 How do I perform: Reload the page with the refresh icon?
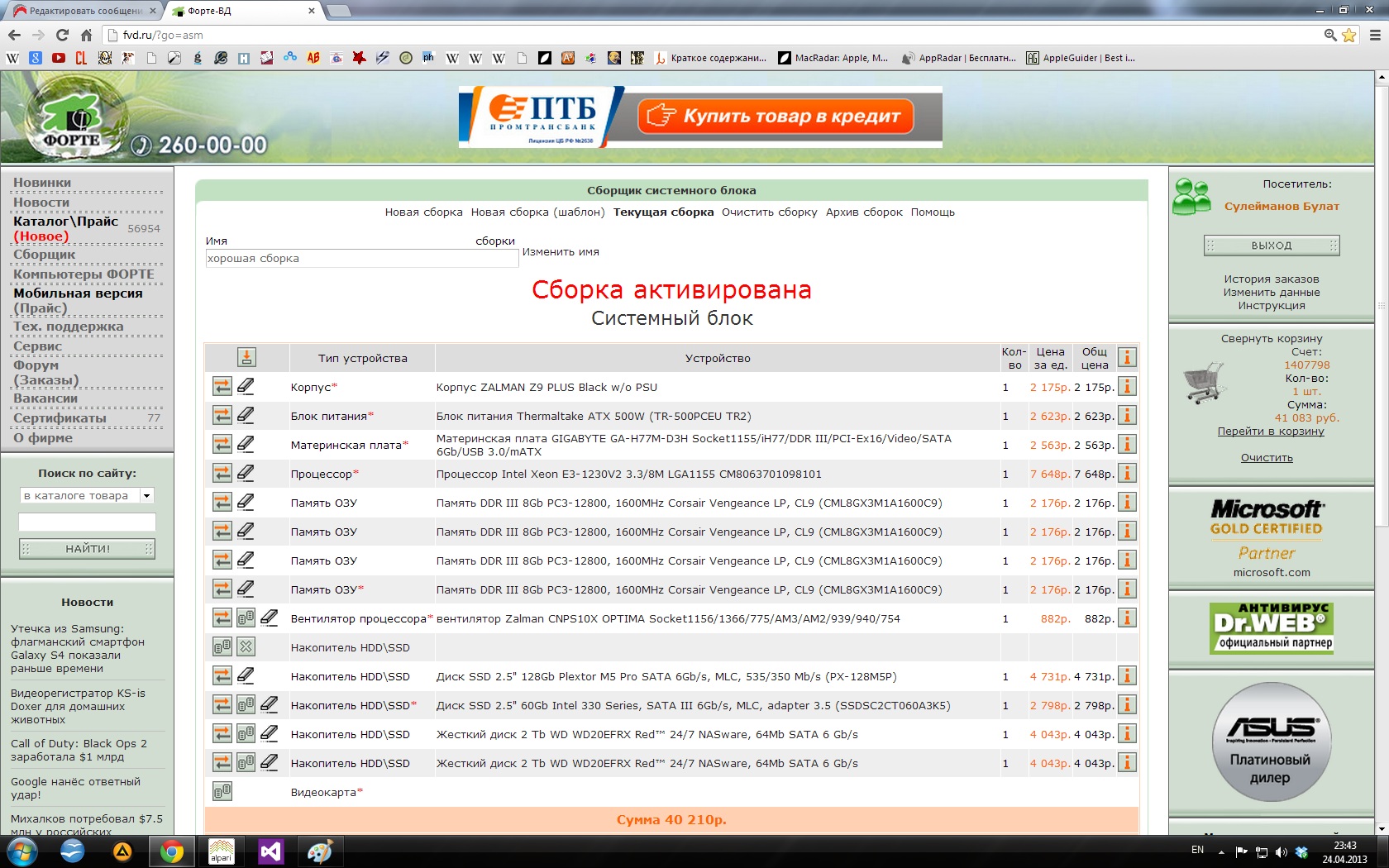62,35
